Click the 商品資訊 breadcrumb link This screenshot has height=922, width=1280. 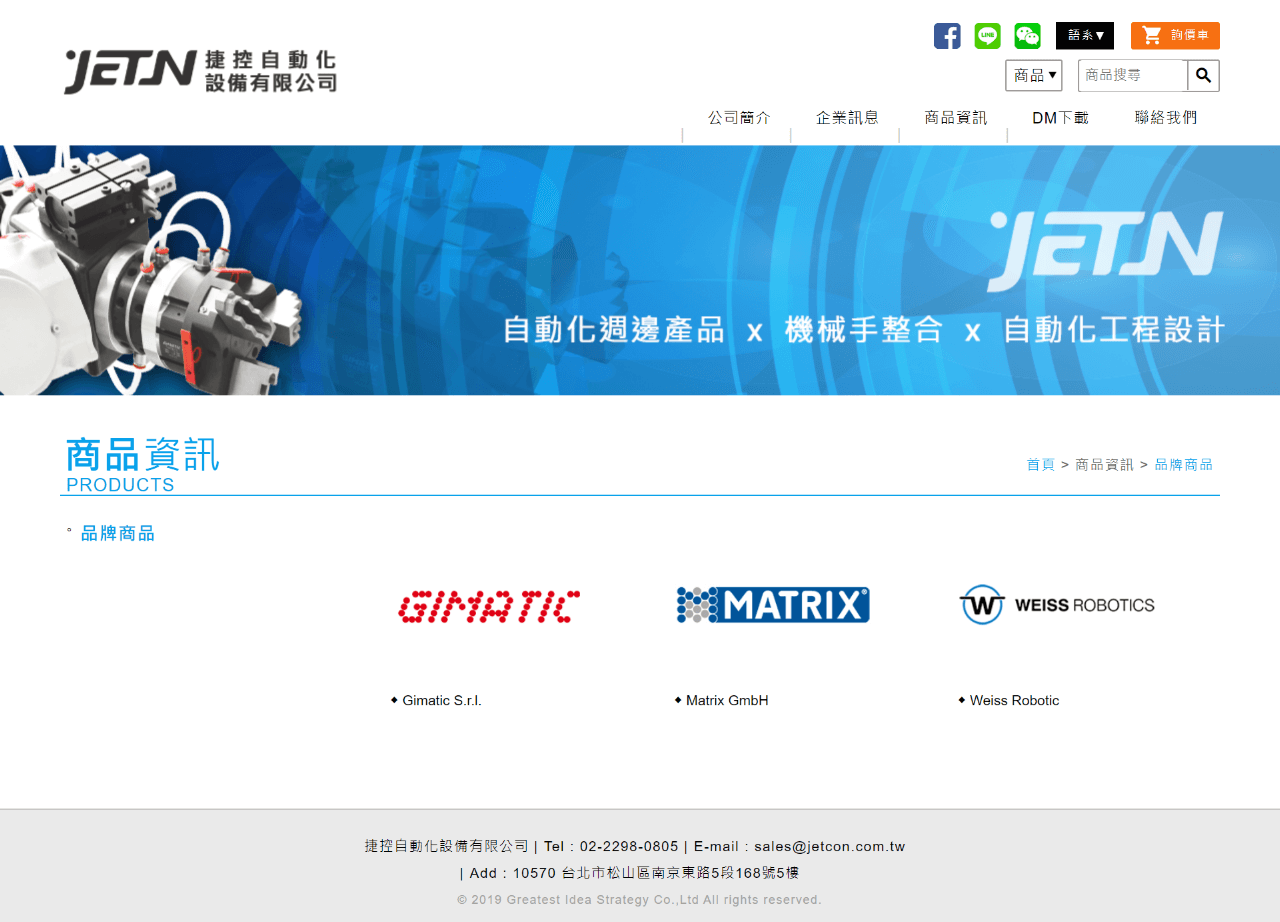click(1104, 465)
